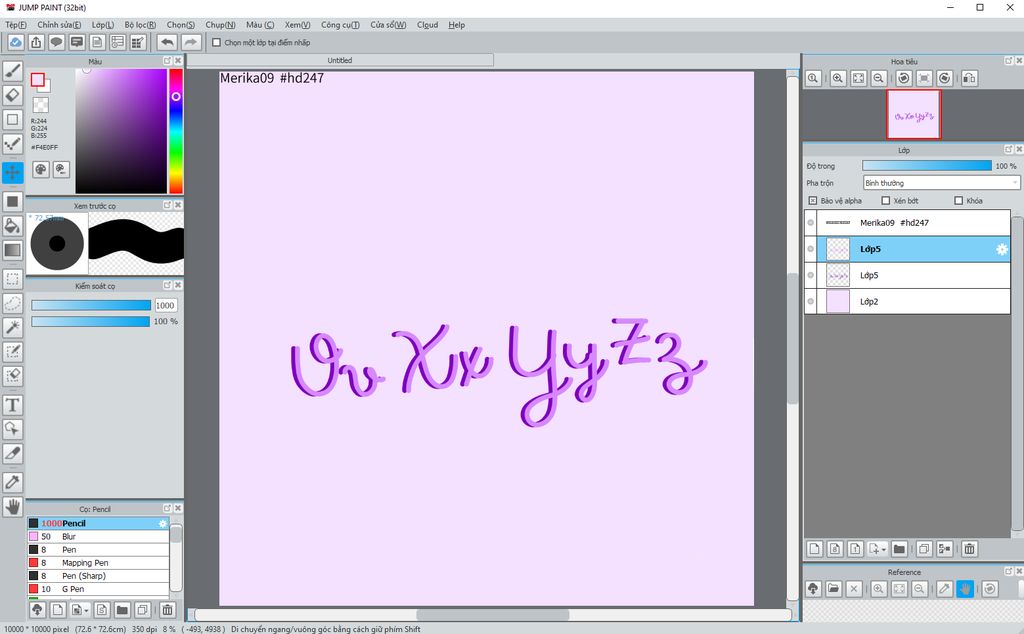Open the gear settings of the selected Lớp5 layer
The image size is (1024, 634).
coord(1002,249)
